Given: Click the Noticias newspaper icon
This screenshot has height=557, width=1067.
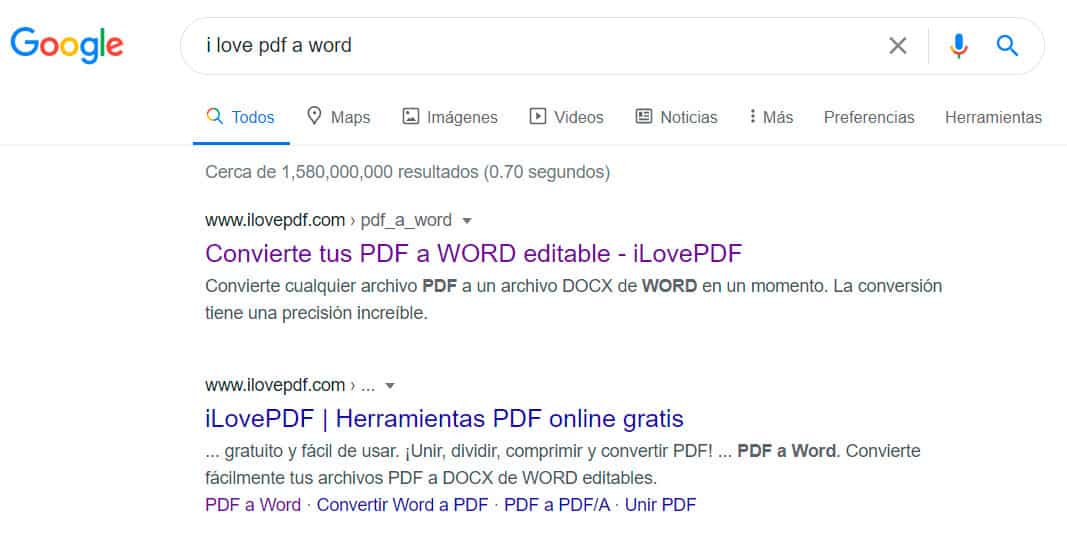Looking at the screenshot, I should 643,116.
